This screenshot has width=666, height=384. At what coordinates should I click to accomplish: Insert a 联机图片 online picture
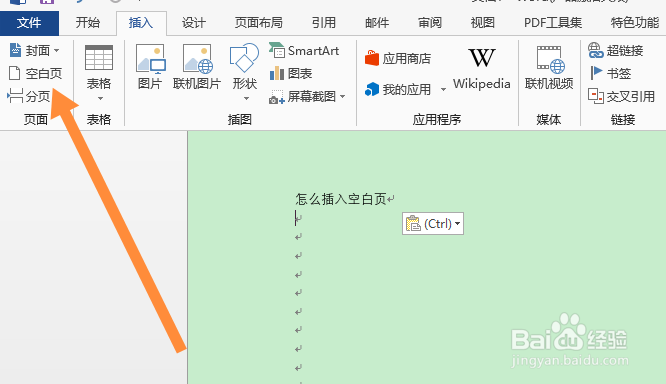pos(197,67)
